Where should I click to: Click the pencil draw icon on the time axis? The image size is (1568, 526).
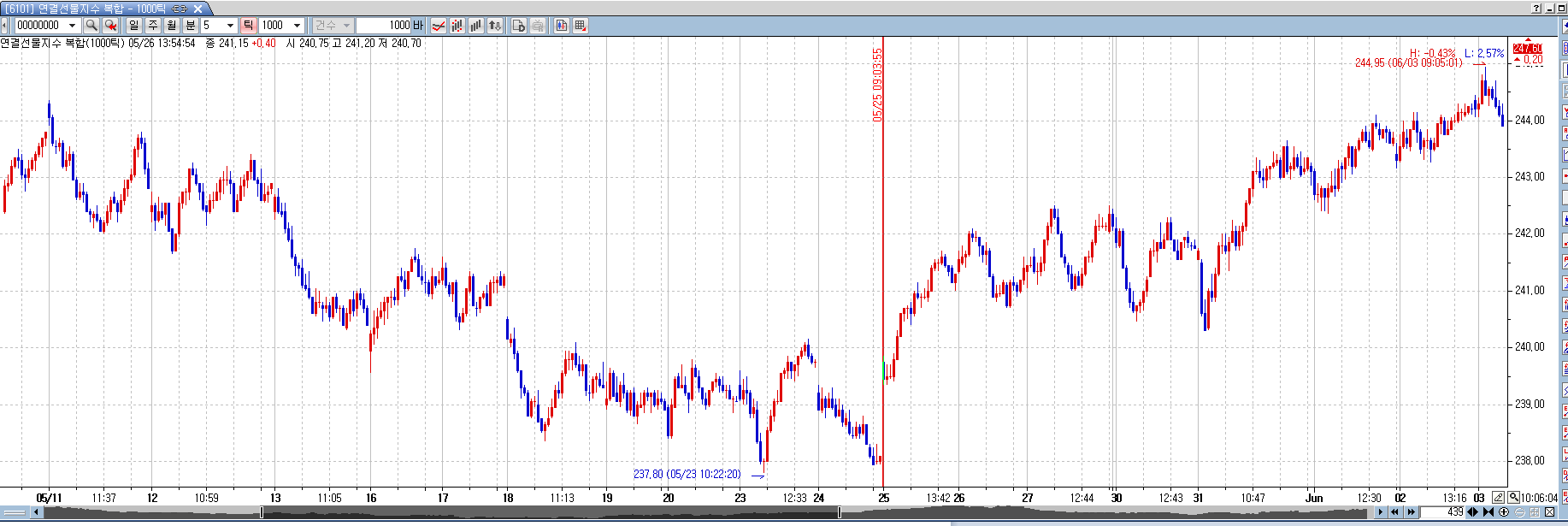click(1499, 498)
